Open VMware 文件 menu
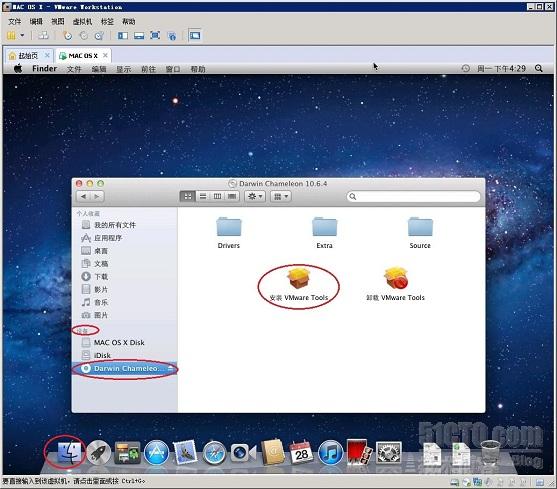This screenshot has width=557, height=489. coord(15,21)
